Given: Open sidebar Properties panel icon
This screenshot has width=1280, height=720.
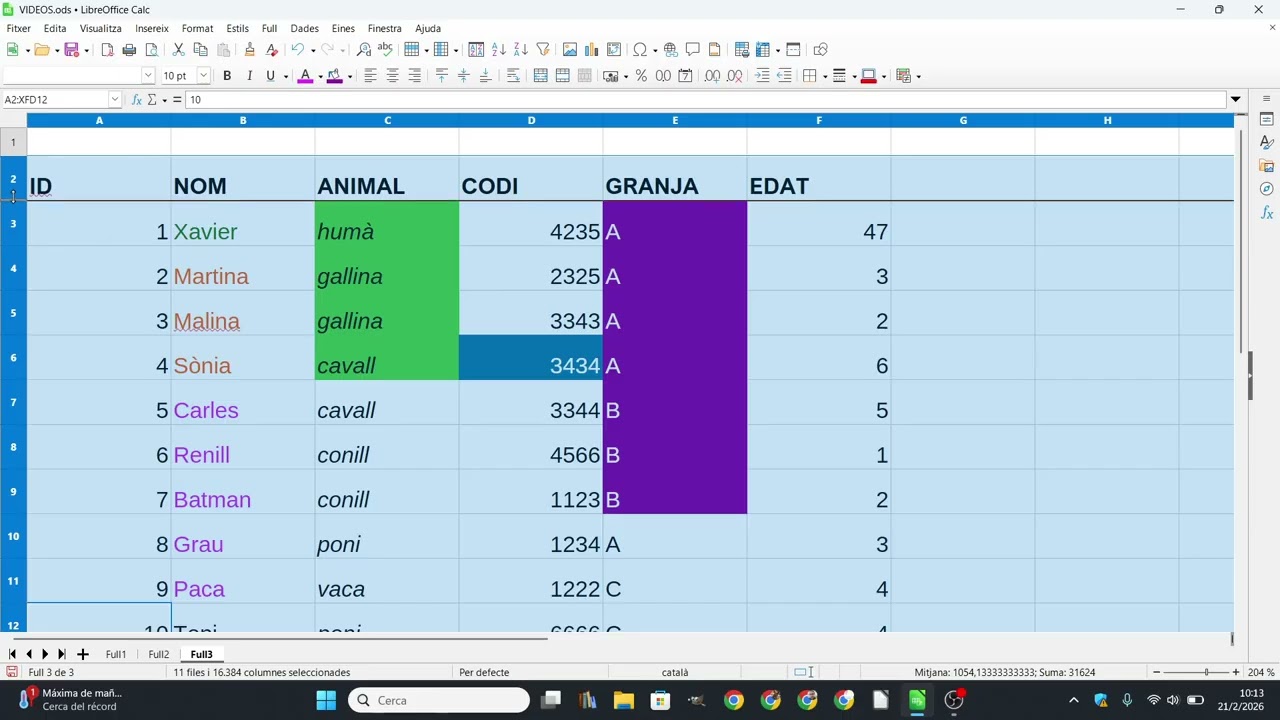Looking at the screenshot, I should (x=1267, y=119).
